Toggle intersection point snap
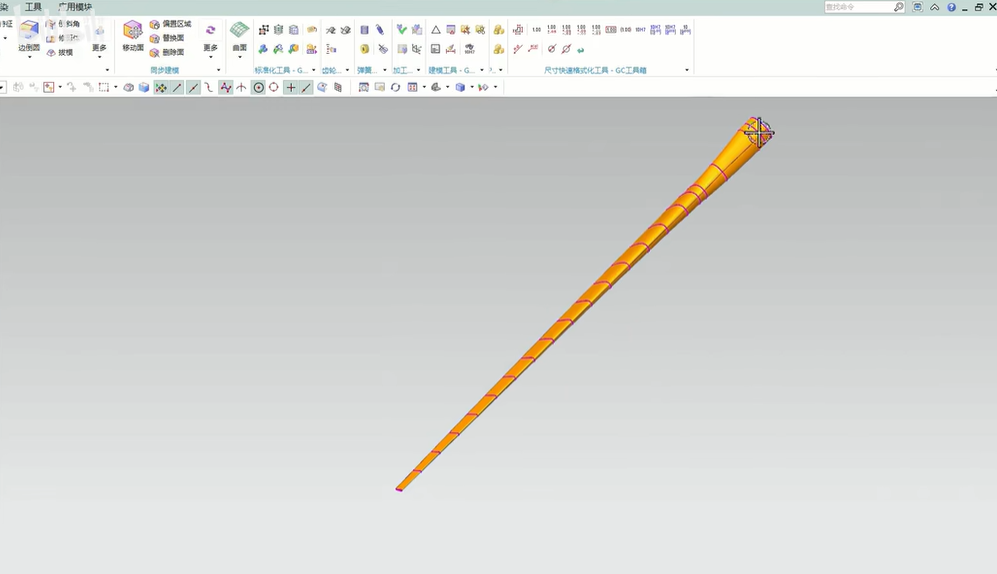This screenshot has height=574, width=997. point(242,88)
